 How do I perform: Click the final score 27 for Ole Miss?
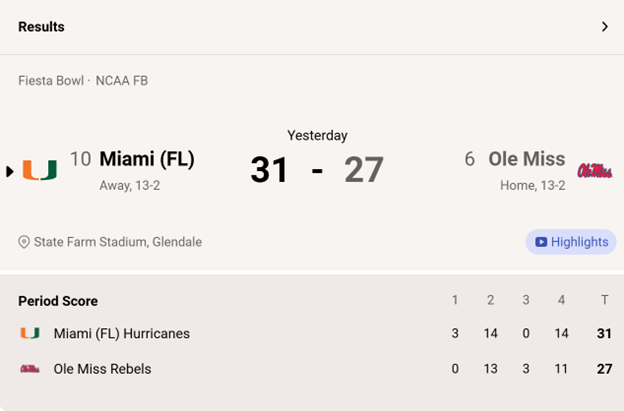tap(364, 170)
